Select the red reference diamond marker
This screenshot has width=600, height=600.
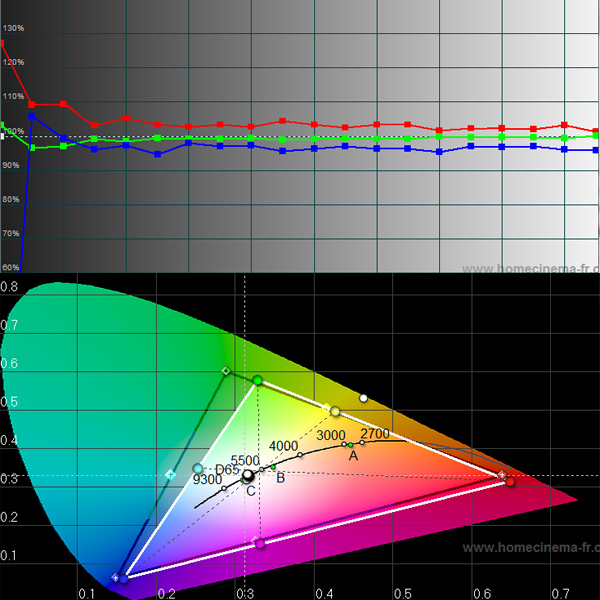pos(502,475)
